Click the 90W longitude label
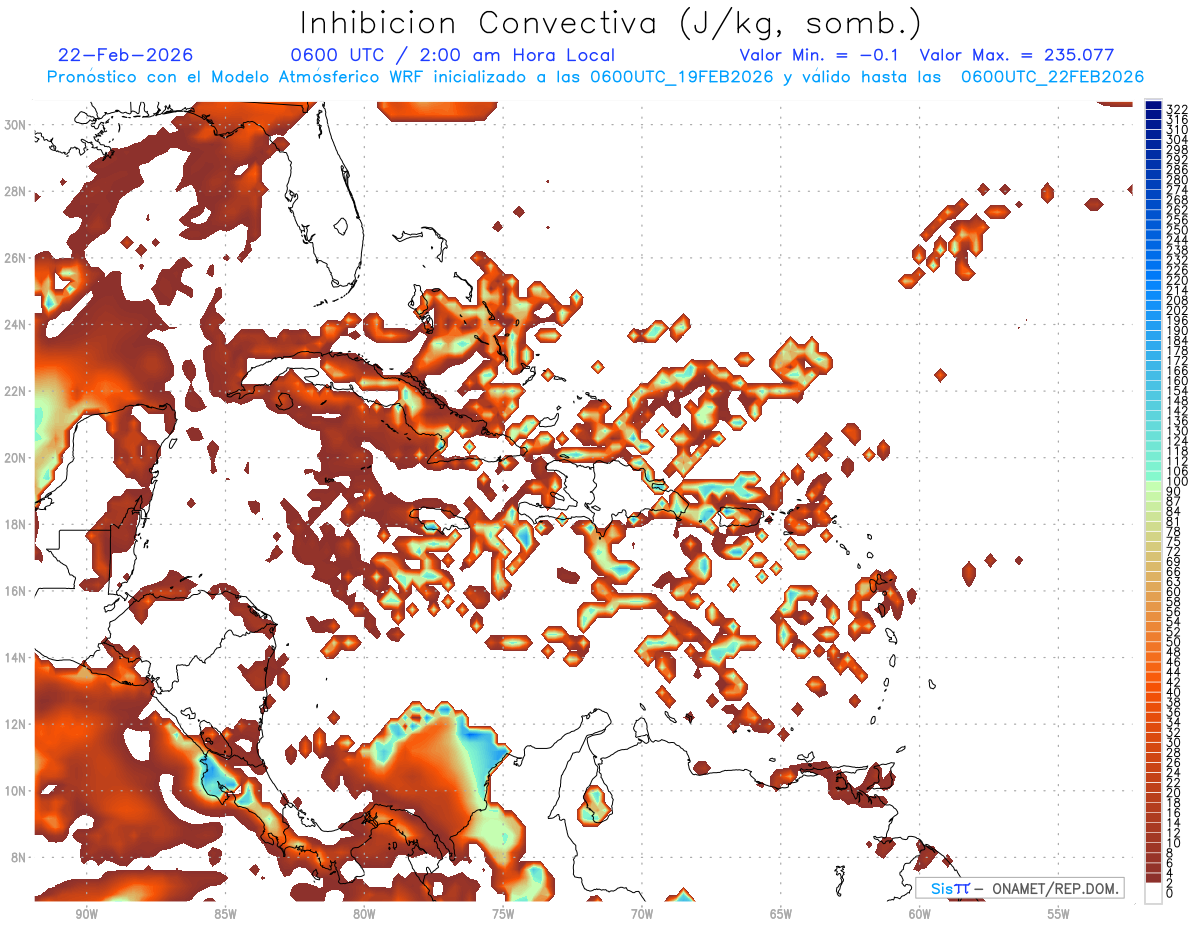The height and width of the screenshot is (927, 1200). click(86, 914)
